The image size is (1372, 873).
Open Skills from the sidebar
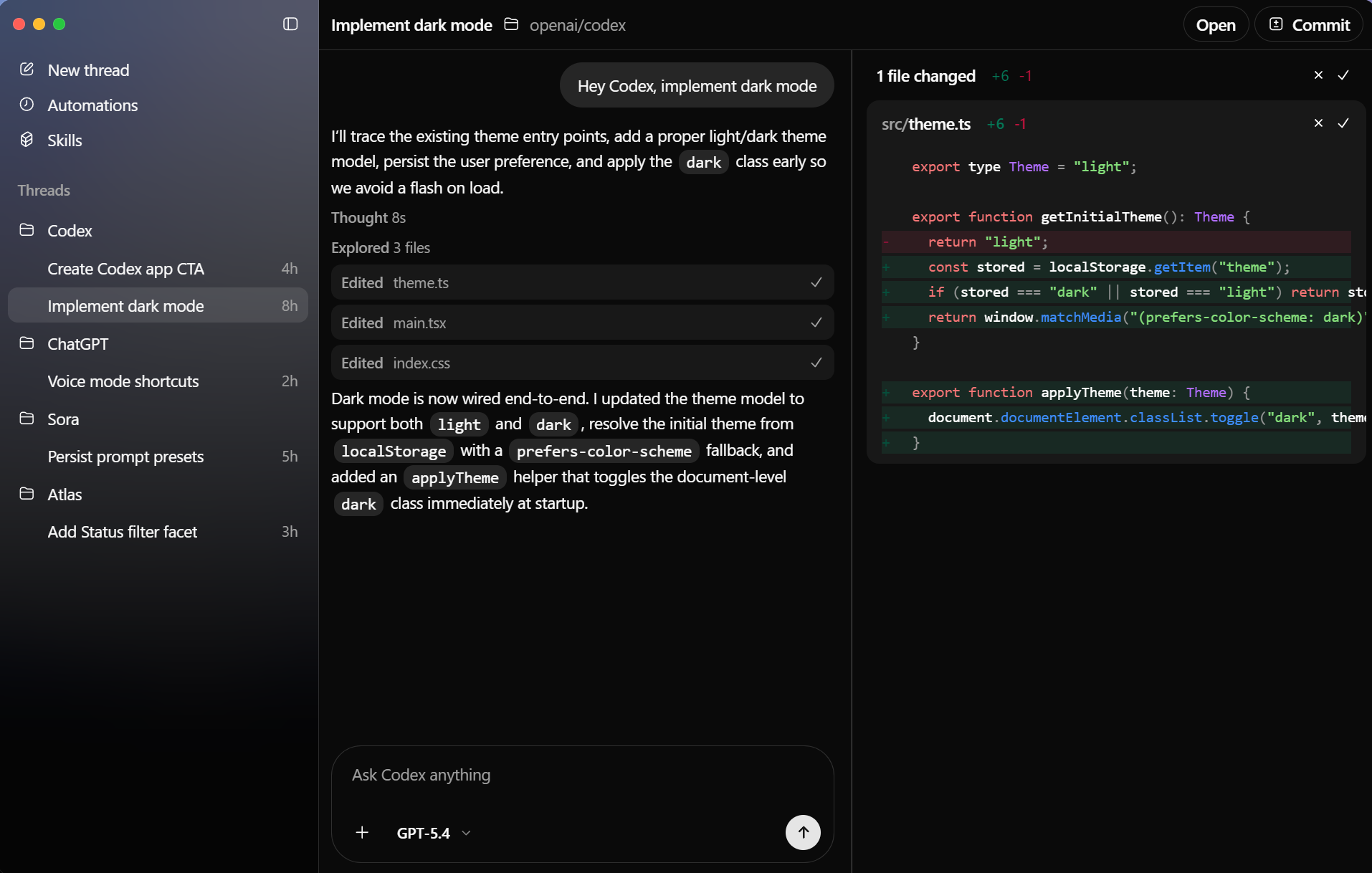tap(65, 140)
